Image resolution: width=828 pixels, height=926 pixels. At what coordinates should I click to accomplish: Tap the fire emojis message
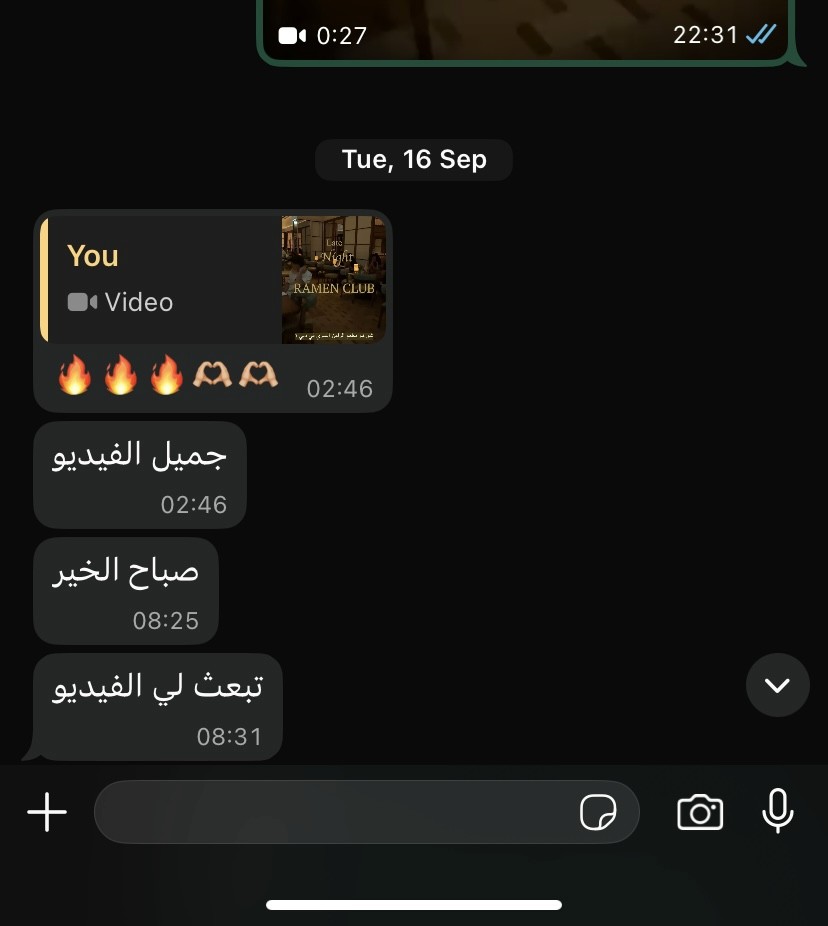click(120, 374)
